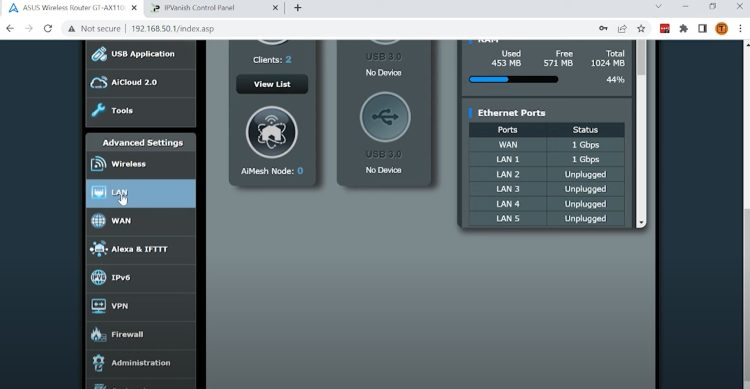
Task: Bookmark this page with star icon
Action: pos(641,29)
